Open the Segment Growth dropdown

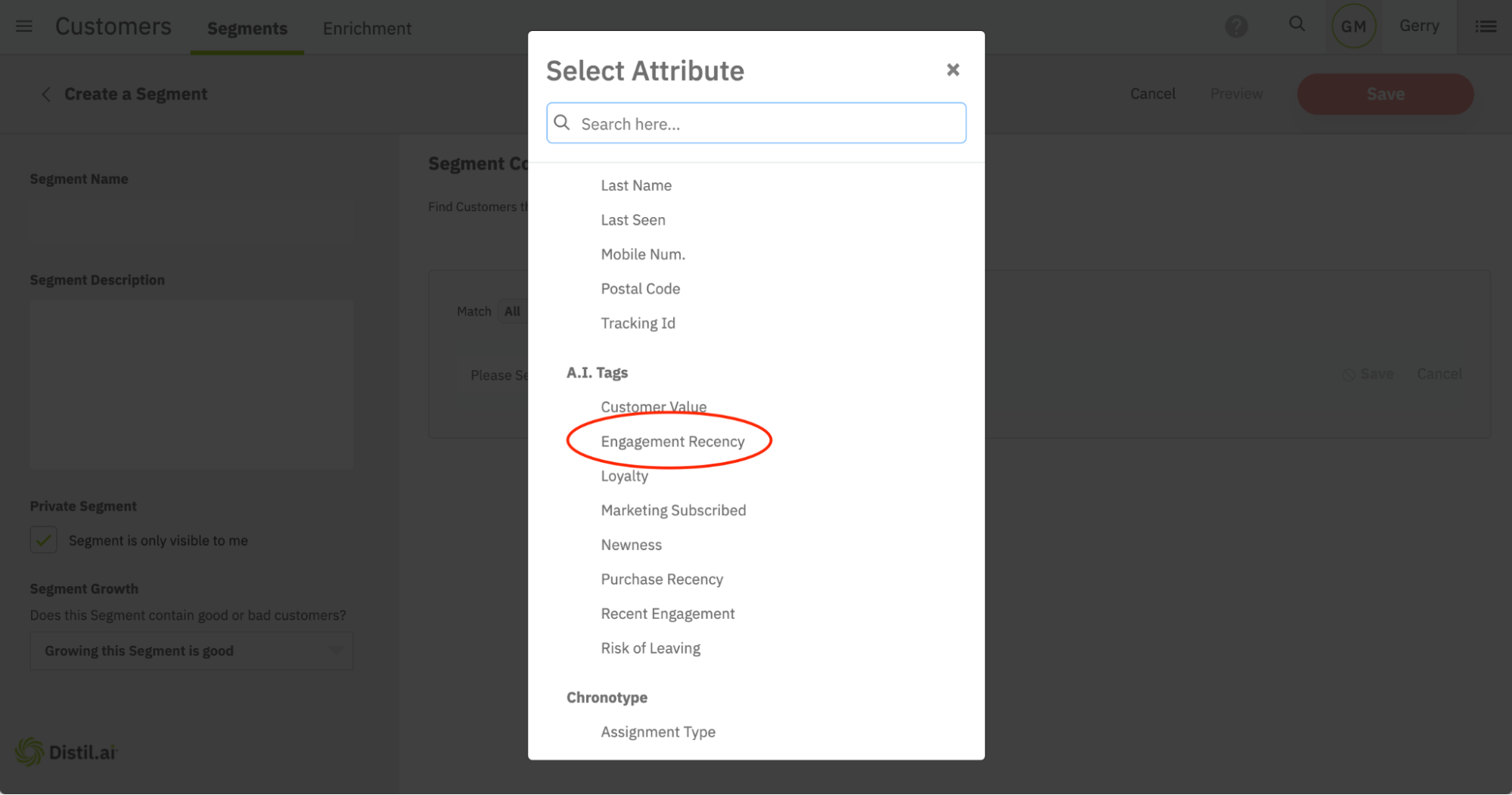pos(191,651)
